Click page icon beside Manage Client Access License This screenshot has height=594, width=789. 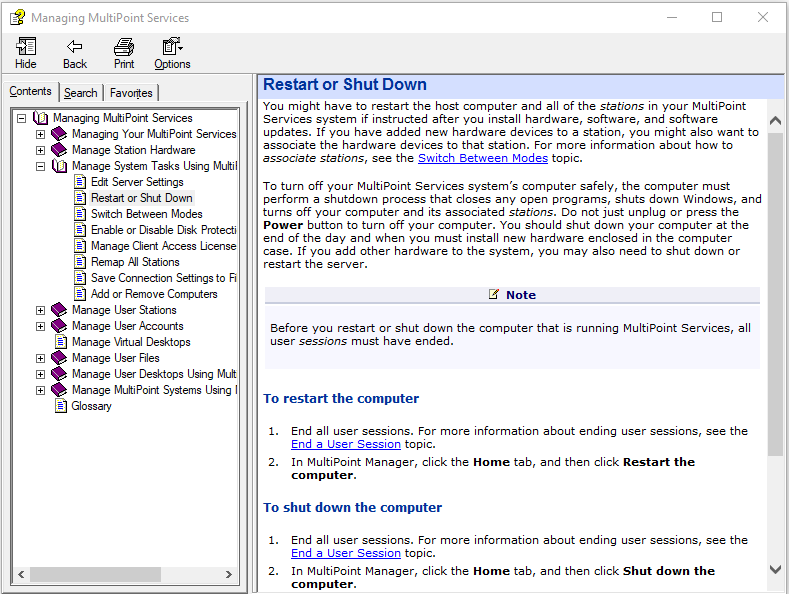click(x=80, y=246)
